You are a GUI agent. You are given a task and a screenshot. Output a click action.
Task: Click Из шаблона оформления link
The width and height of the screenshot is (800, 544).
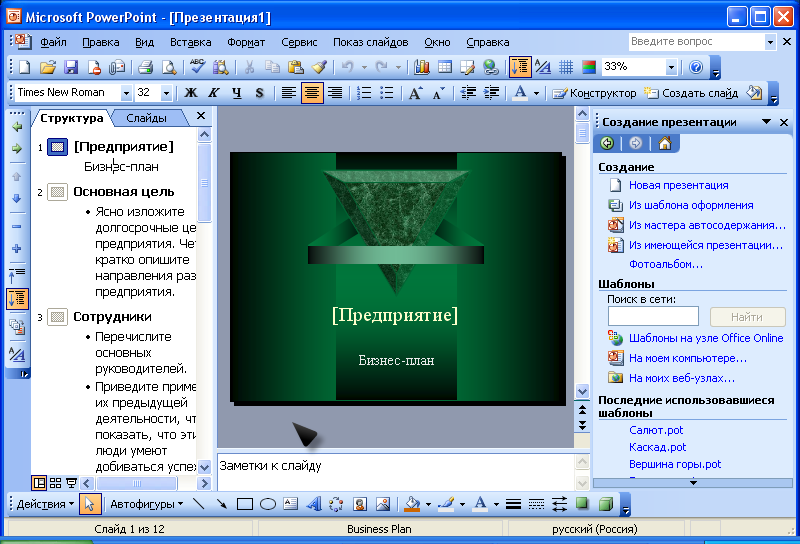point(691,205)
